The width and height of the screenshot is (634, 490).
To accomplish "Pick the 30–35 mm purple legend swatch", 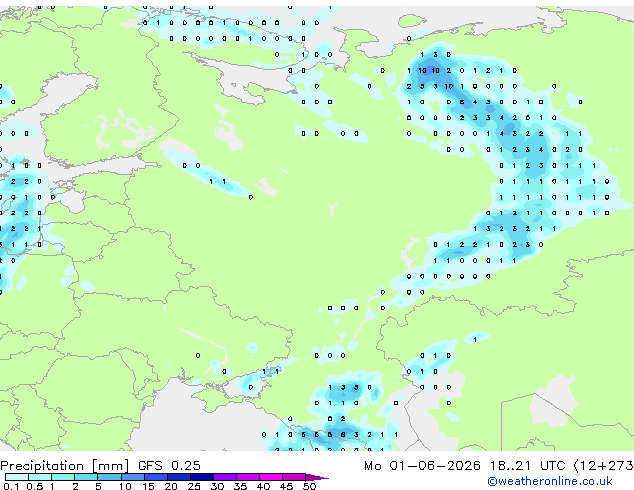I will click(x=224, y=477).
